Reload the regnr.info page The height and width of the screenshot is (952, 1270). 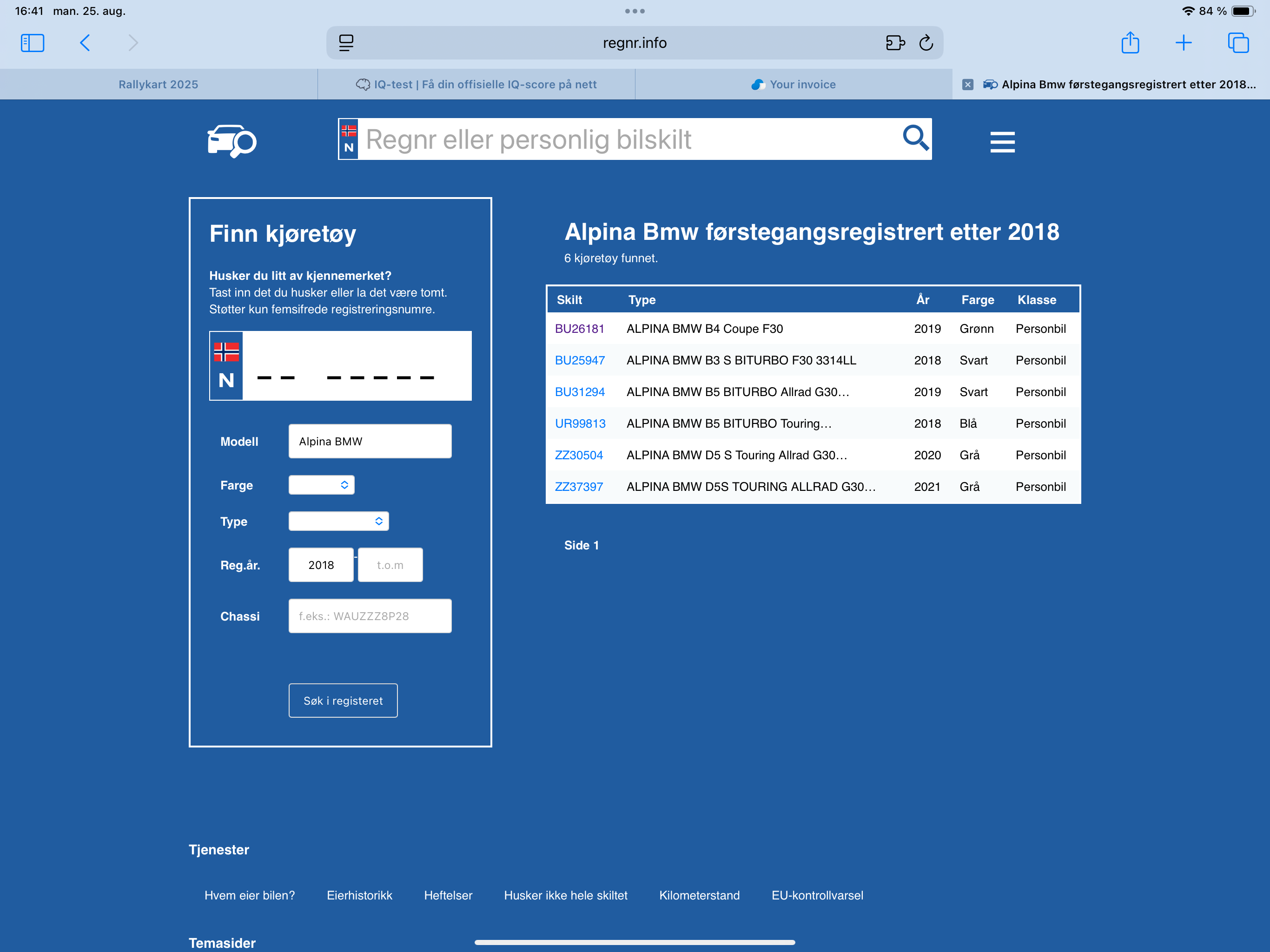tap(926, 43)
